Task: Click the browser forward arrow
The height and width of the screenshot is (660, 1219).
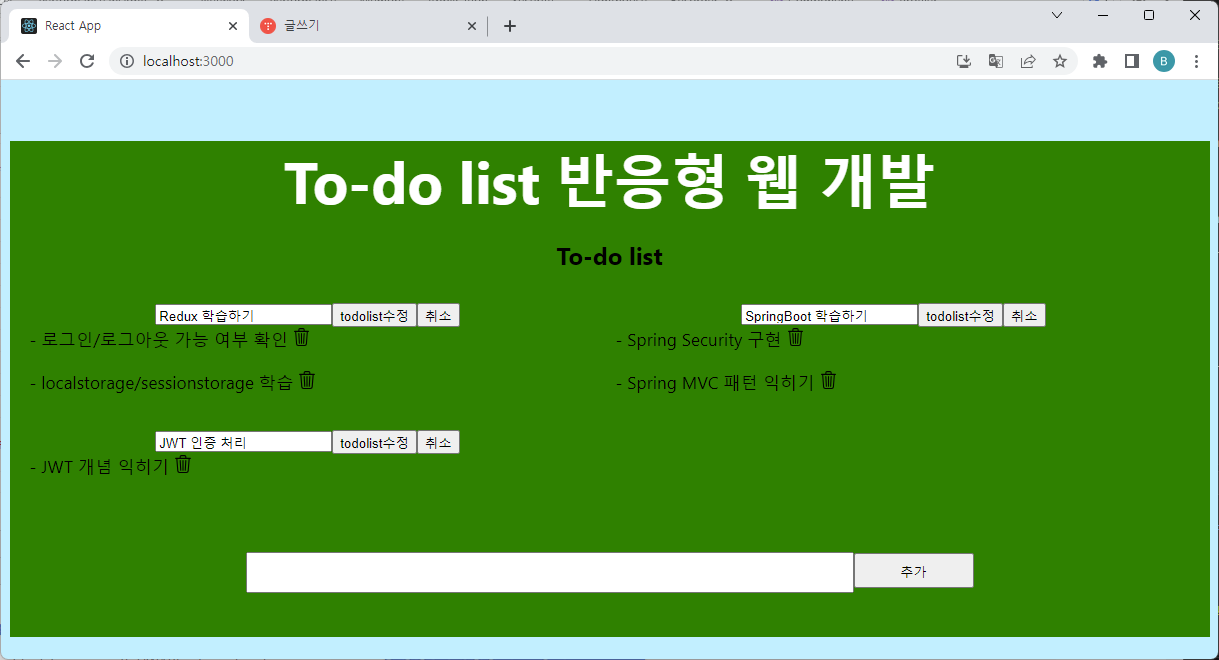Action: (x=55, y=61)
